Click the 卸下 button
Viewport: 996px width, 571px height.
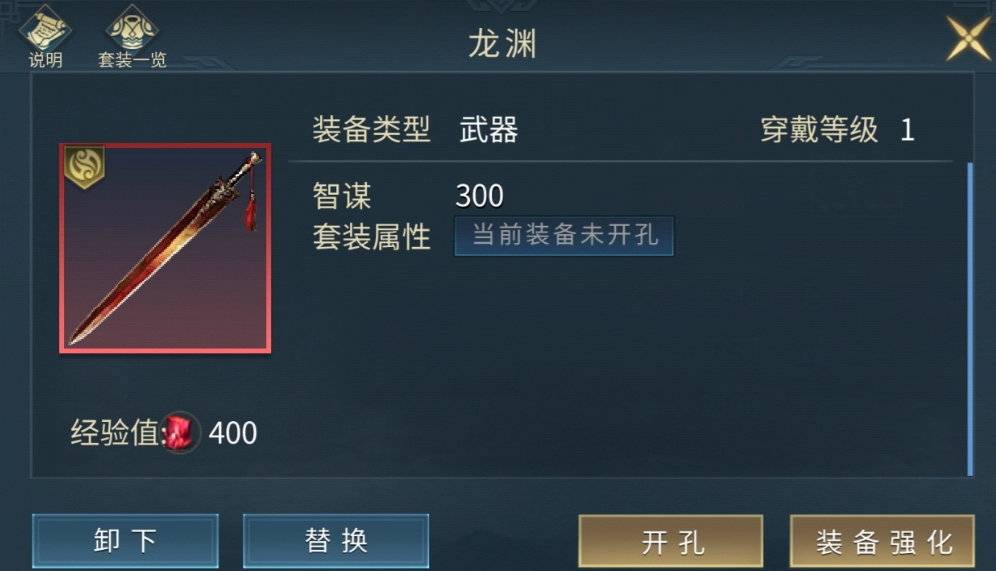tap(125, 541)
